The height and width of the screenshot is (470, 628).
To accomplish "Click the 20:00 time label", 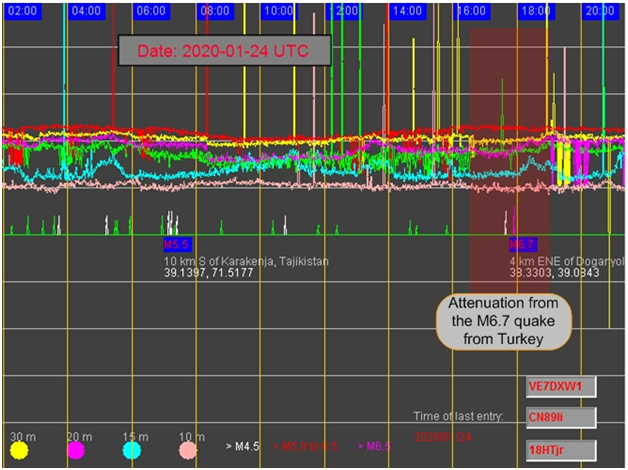I will (x=599, y=10).
